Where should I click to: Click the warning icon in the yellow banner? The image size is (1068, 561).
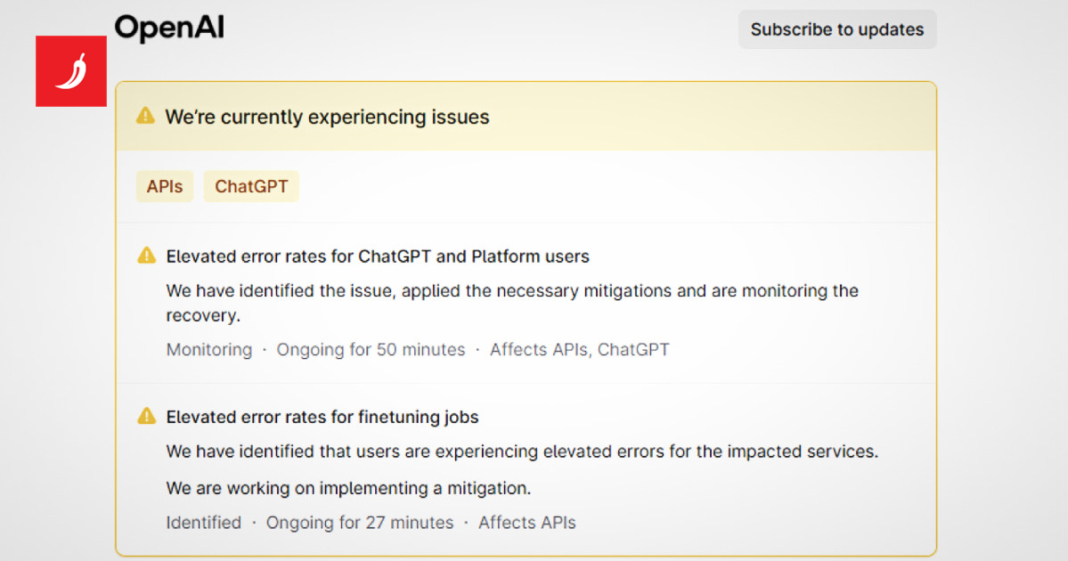tap(146, 116)
